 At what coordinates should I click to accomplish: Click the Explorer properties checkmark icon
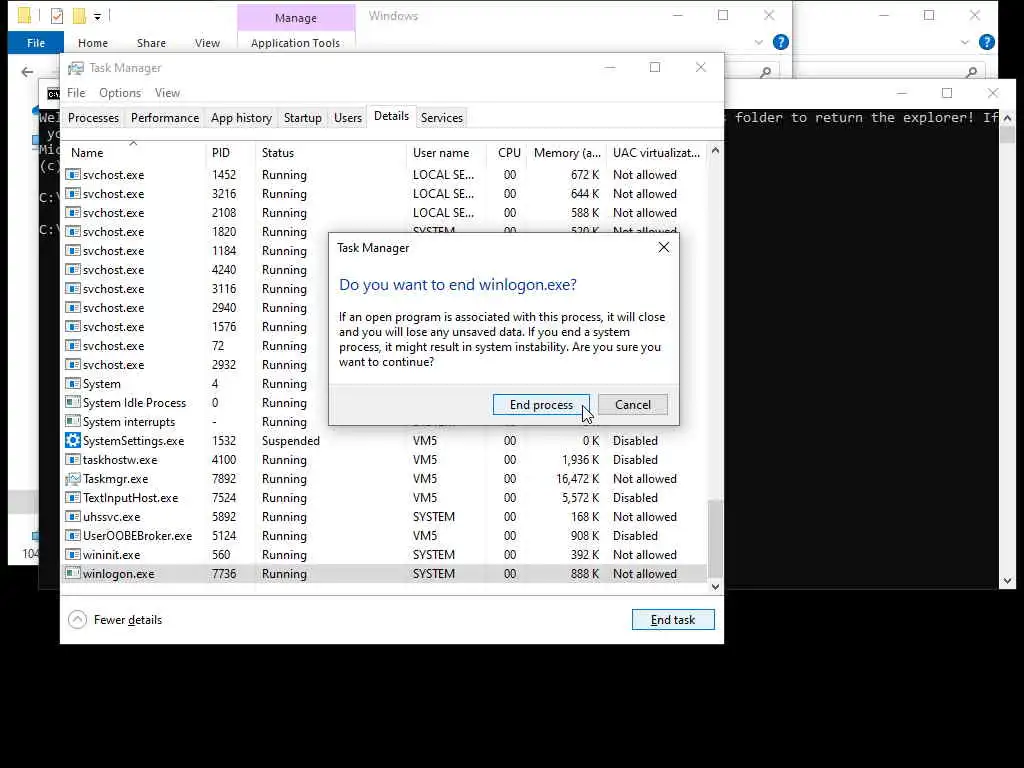(x=57, y=16)
